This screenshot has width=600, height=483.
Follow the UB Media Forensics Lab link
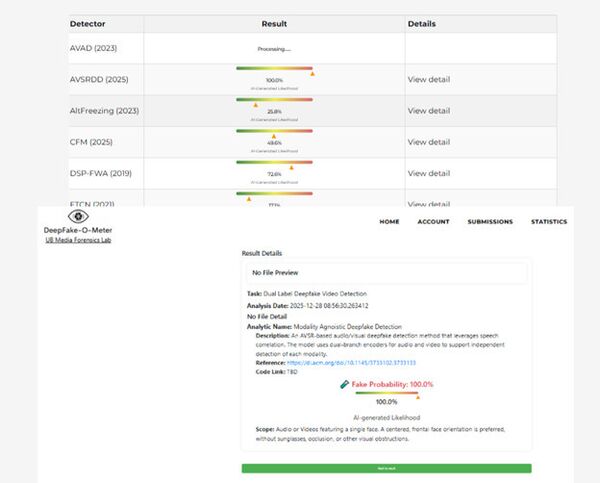click(x=77, y=242)
